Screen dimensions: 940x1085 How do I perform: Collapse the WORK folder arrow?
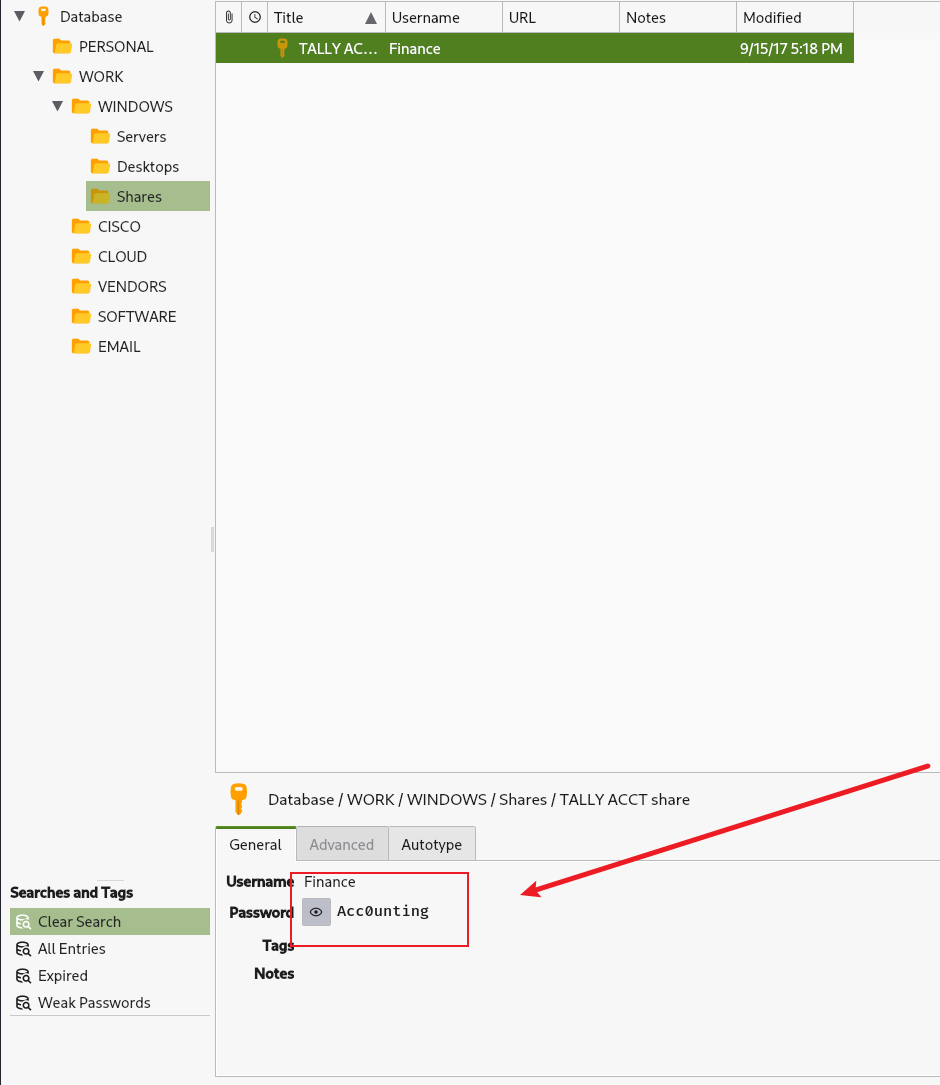point(39,76)
